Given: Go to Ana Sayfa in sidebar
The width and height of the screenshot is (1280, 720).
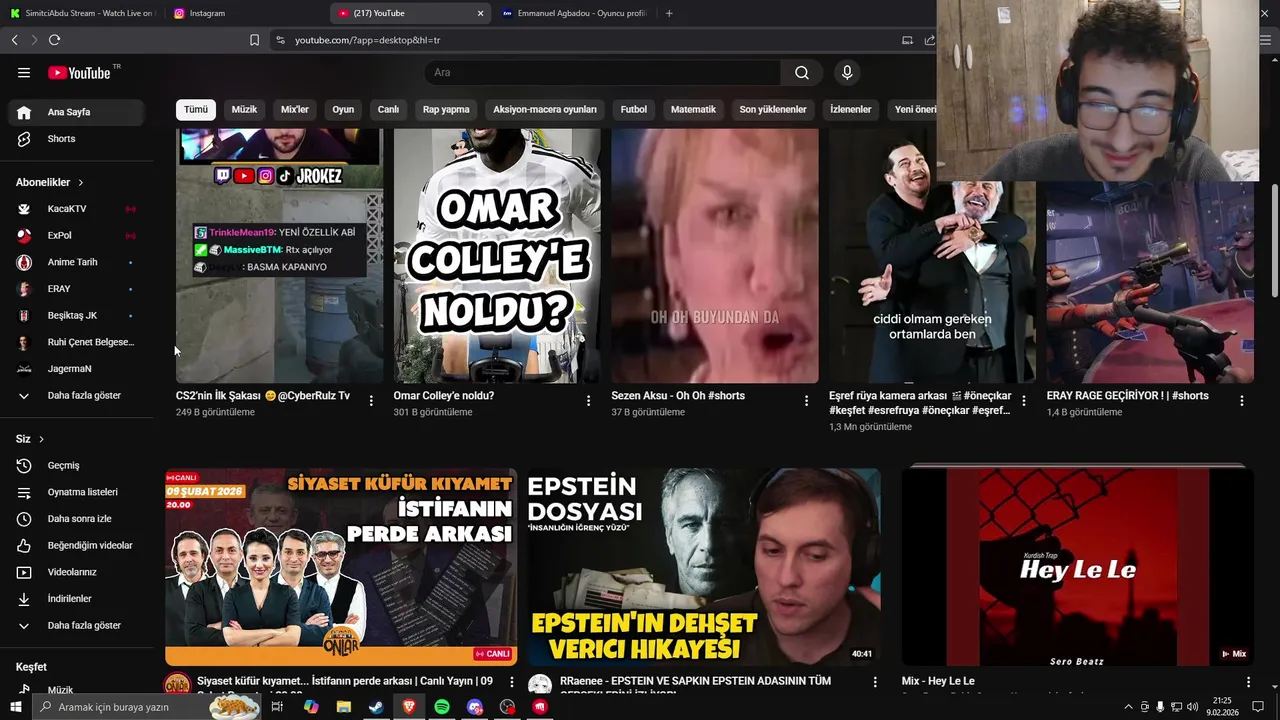Looking at the screenshot, I should [76, 112].
